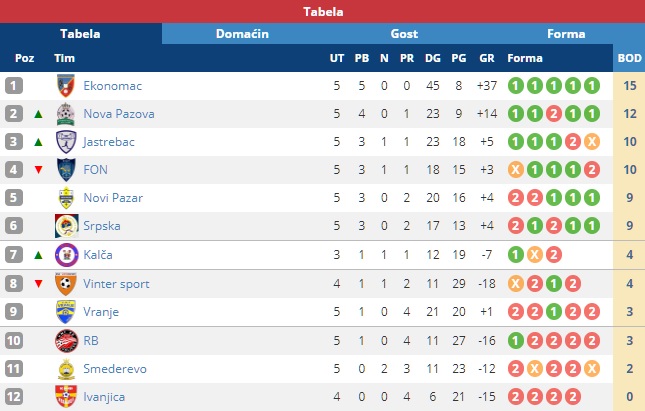Click the red down arrow beside FON
This screenshot has width=645, height=411.
[38, 170]
